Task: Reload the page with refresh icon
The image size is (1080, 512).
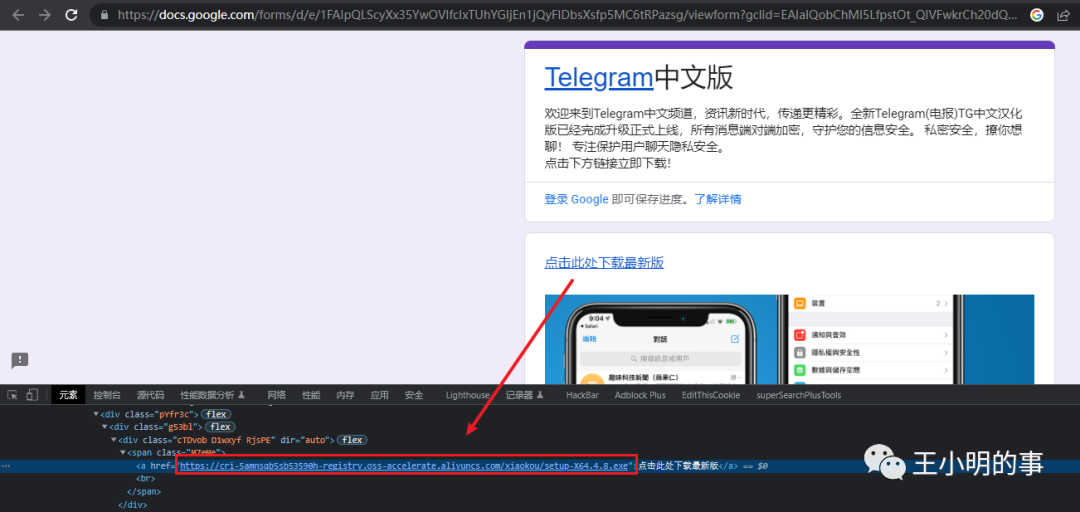Action: (x=71, y=14)
